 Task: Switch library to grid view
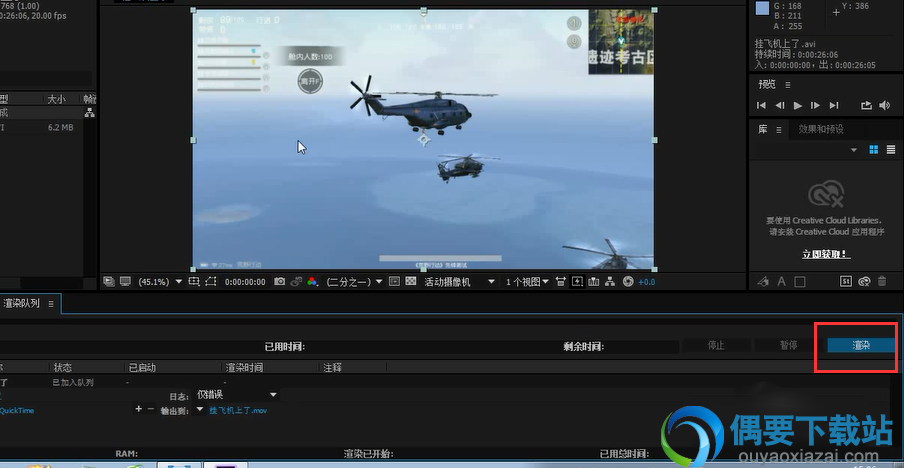[873, 150]
